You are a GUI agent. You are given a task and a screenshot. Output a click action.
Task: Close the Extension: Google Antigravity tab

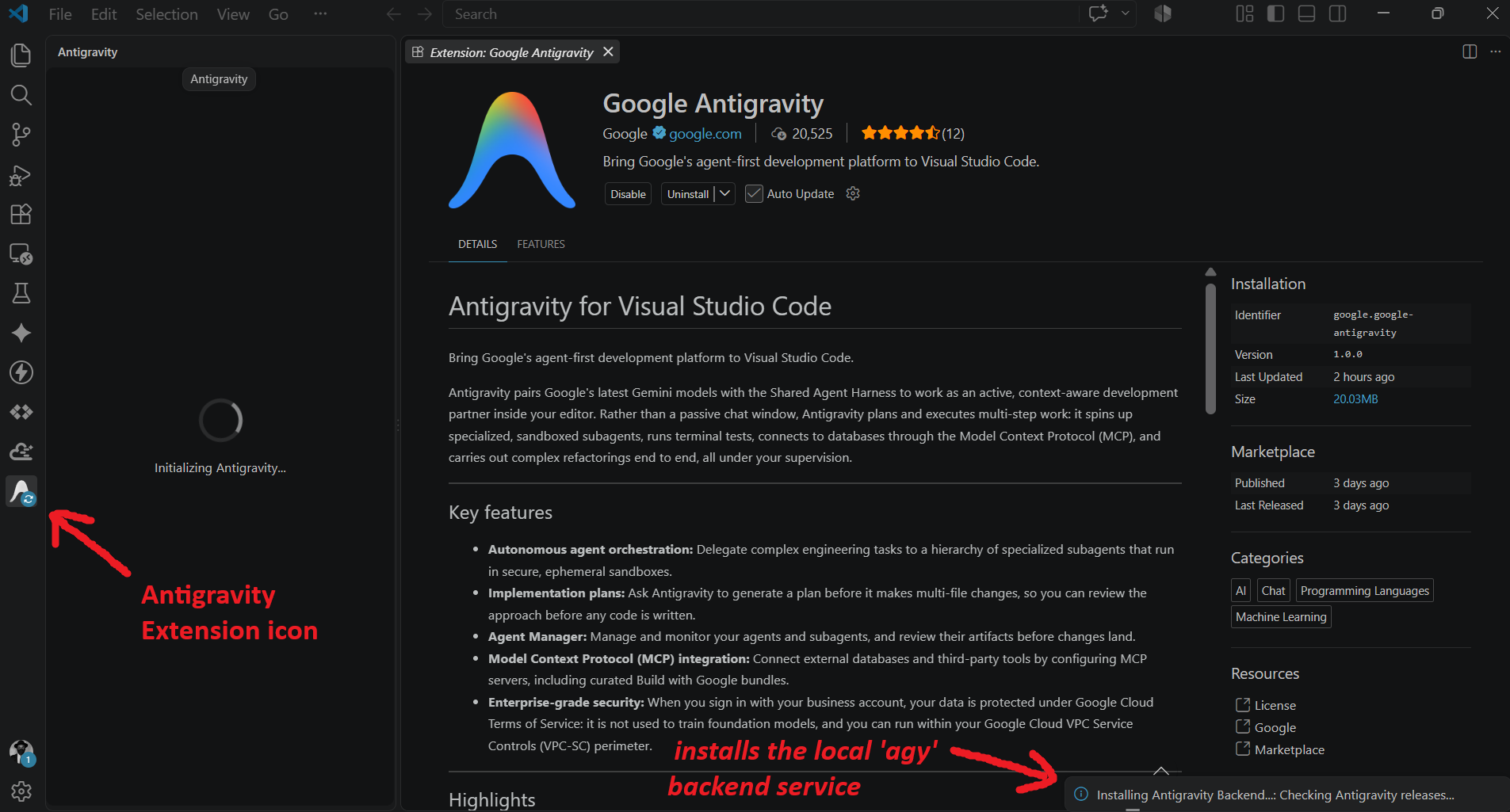tap(608, 51)
